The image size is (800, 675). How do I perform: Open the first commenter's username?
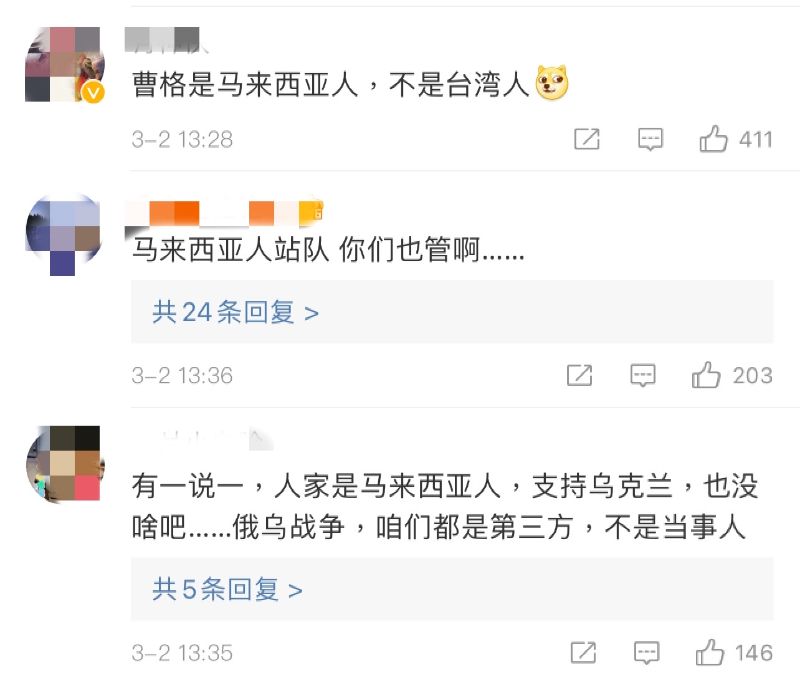[x=167, y=40]
